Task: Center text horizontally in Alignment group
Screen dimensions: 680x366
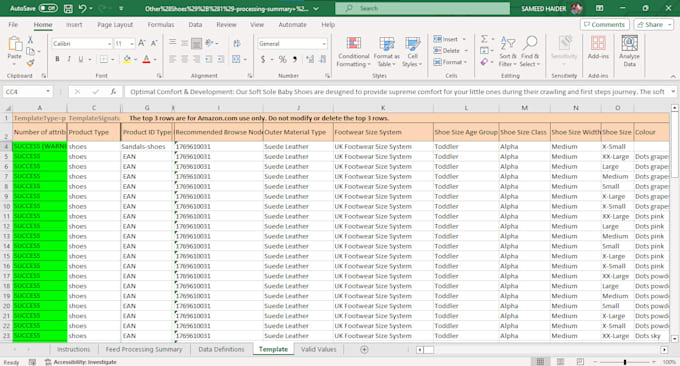Action: [184, 59]
